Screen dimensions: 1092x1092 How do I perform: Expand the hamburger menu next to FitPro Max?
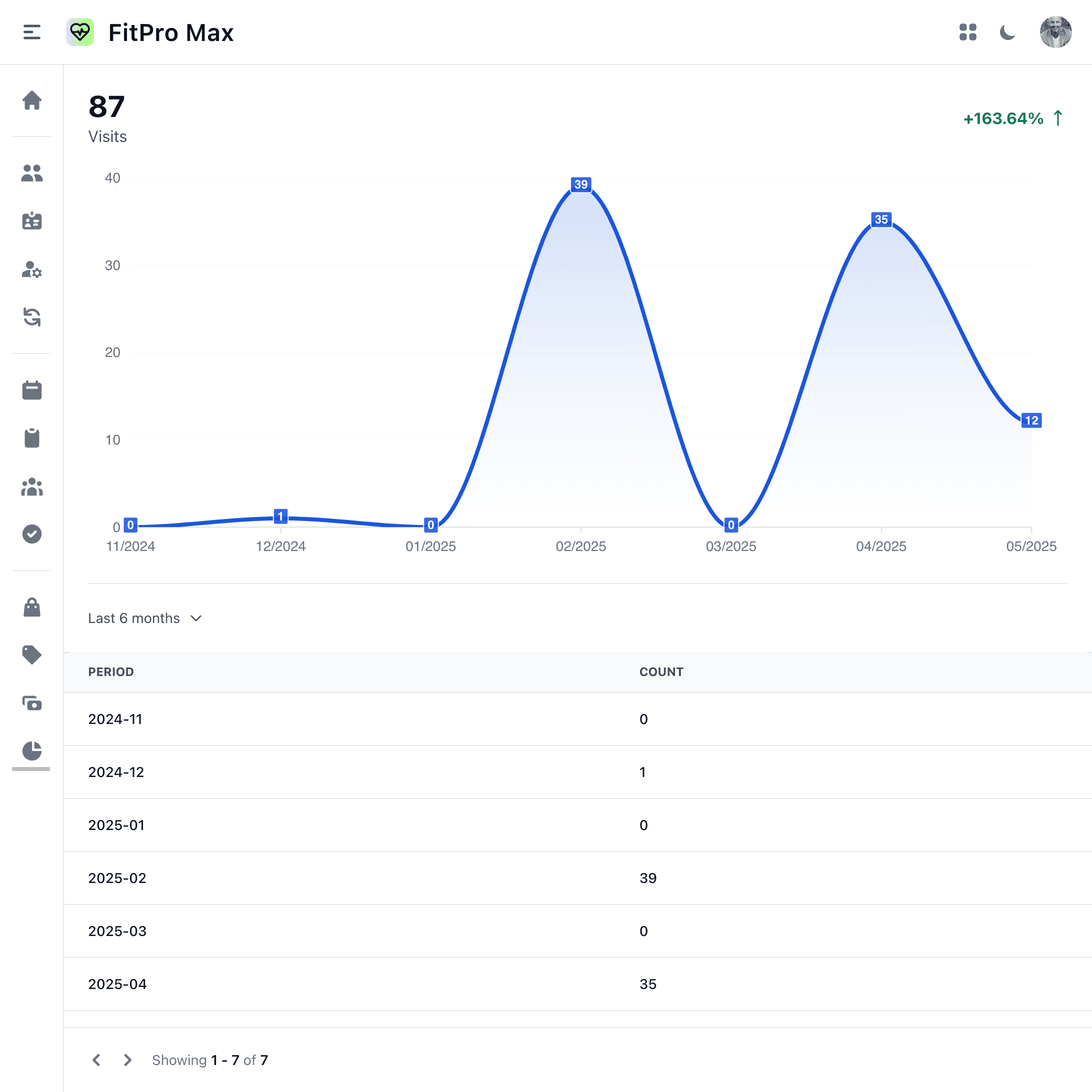tap(31, 32)
